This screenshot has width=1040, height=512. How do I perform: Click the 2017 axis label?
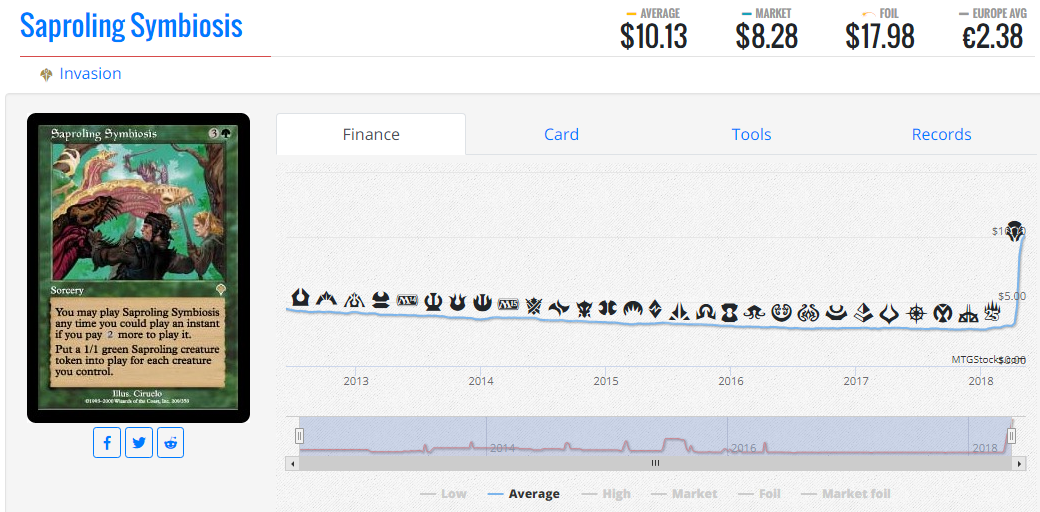[x=856, y=381]
